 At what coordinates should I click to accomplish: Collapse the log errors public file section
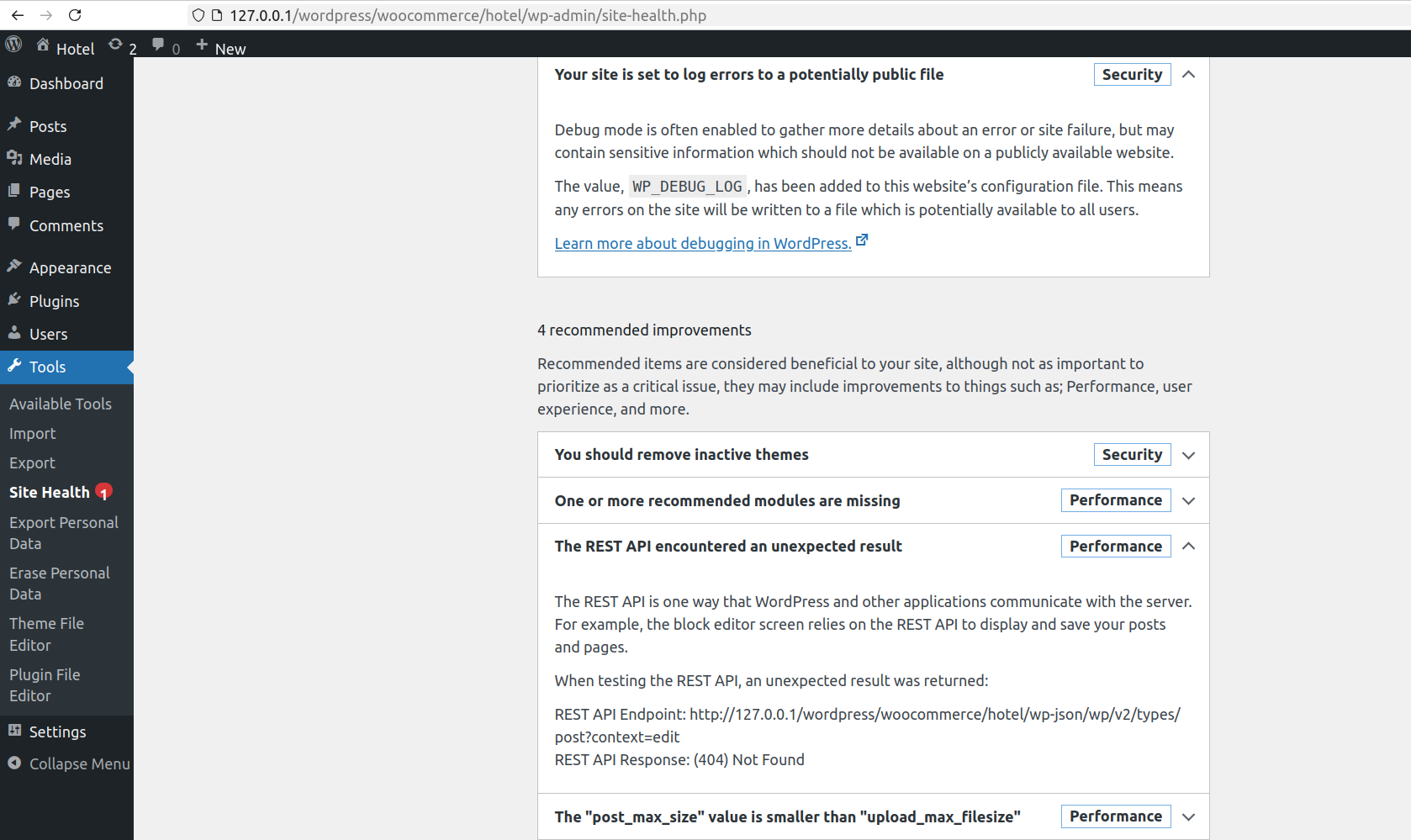(x=1188, y=74)
